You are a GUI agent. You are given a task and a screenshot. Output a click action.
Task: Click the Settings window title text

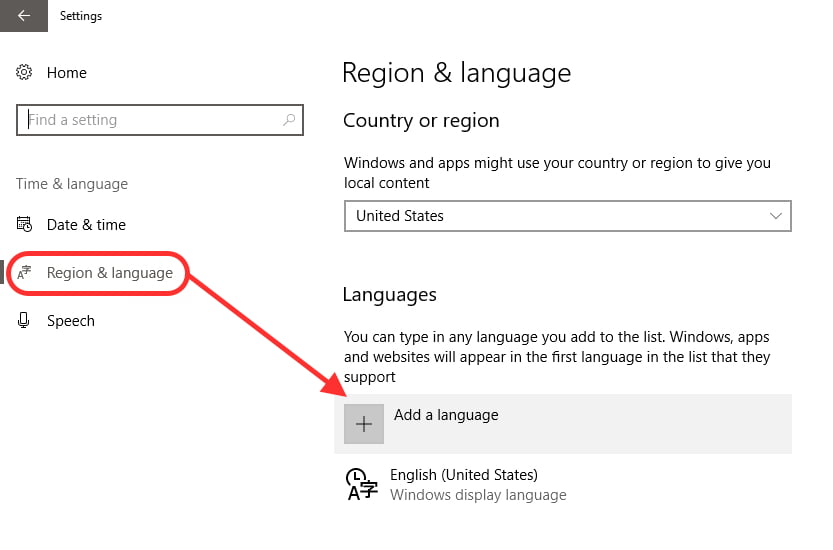[x=81, y=16]
